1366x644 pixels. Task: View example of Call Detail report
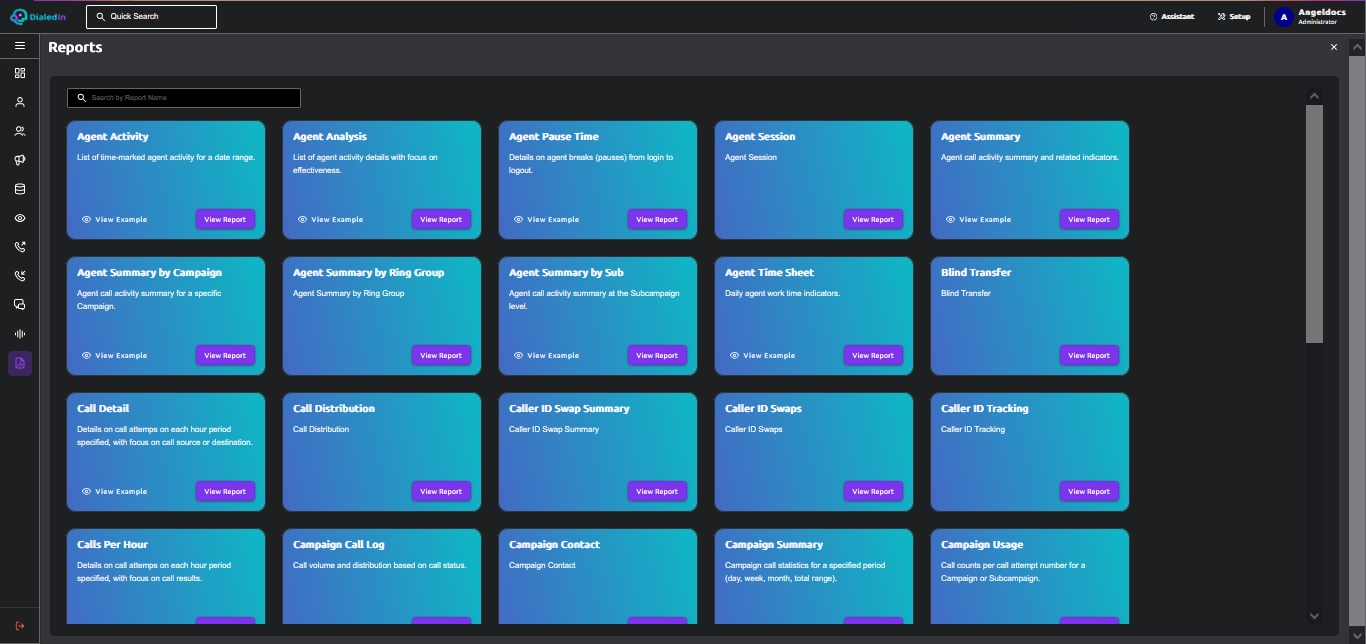click(114, 492)
